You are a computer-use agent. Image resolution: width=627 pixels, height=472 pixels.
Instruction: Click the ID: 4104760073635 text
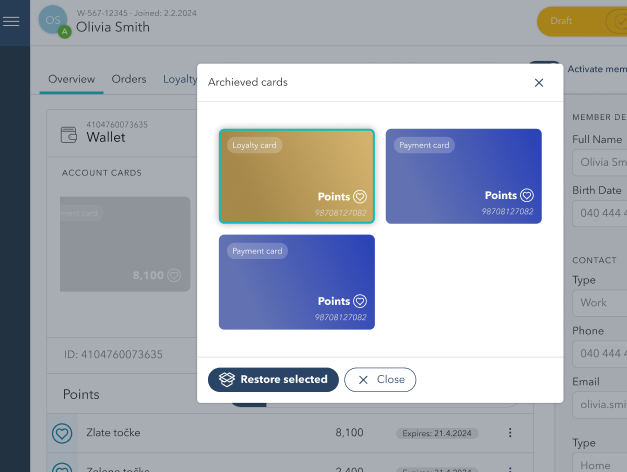113,354
